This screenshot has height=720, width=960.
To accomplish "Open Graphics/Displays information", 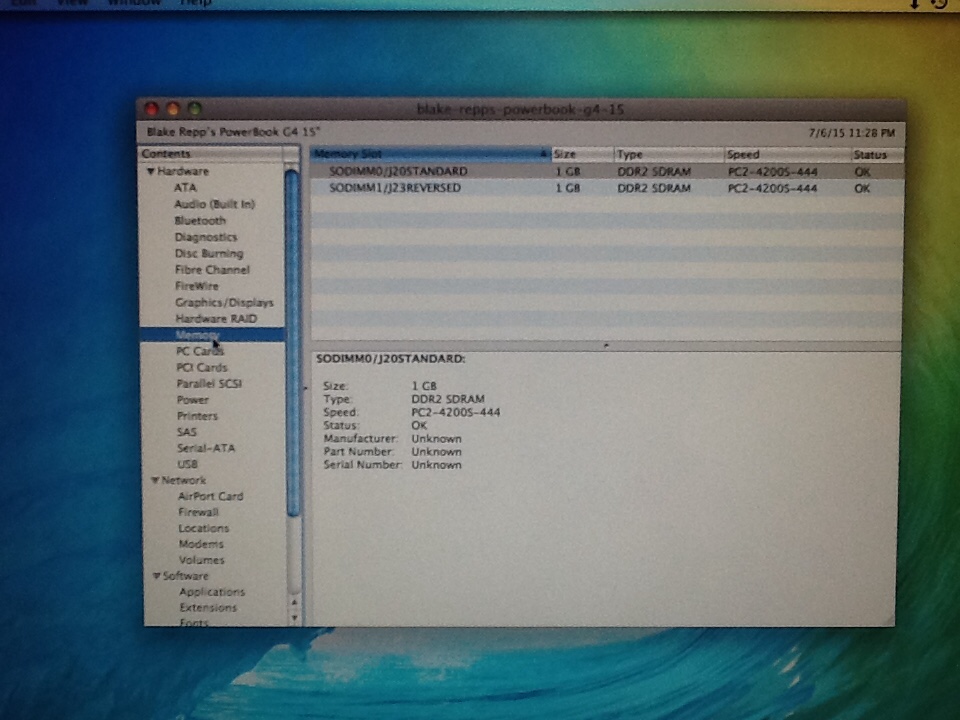I will click(x=224, y=302).
